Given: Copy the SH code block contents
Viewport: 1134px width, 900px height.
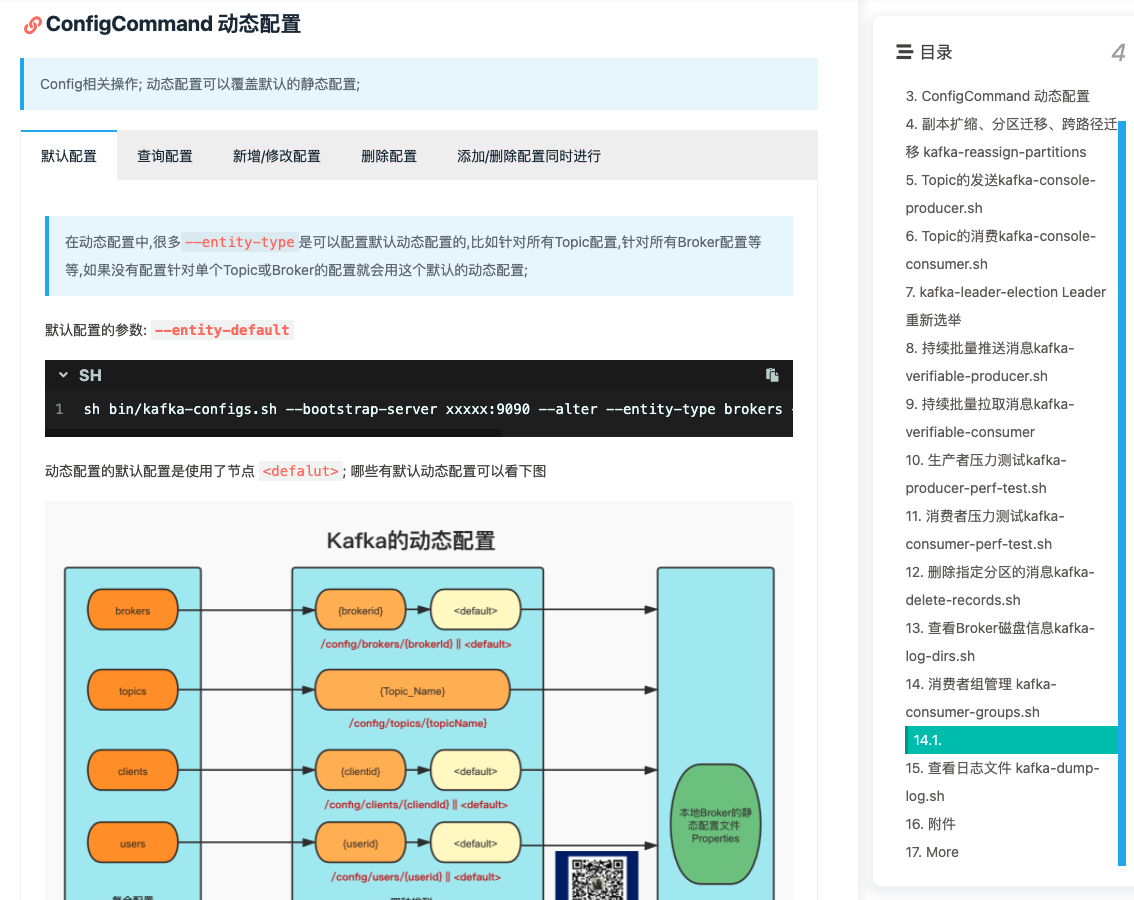Looking at the screenshot, I should [772, 375].
